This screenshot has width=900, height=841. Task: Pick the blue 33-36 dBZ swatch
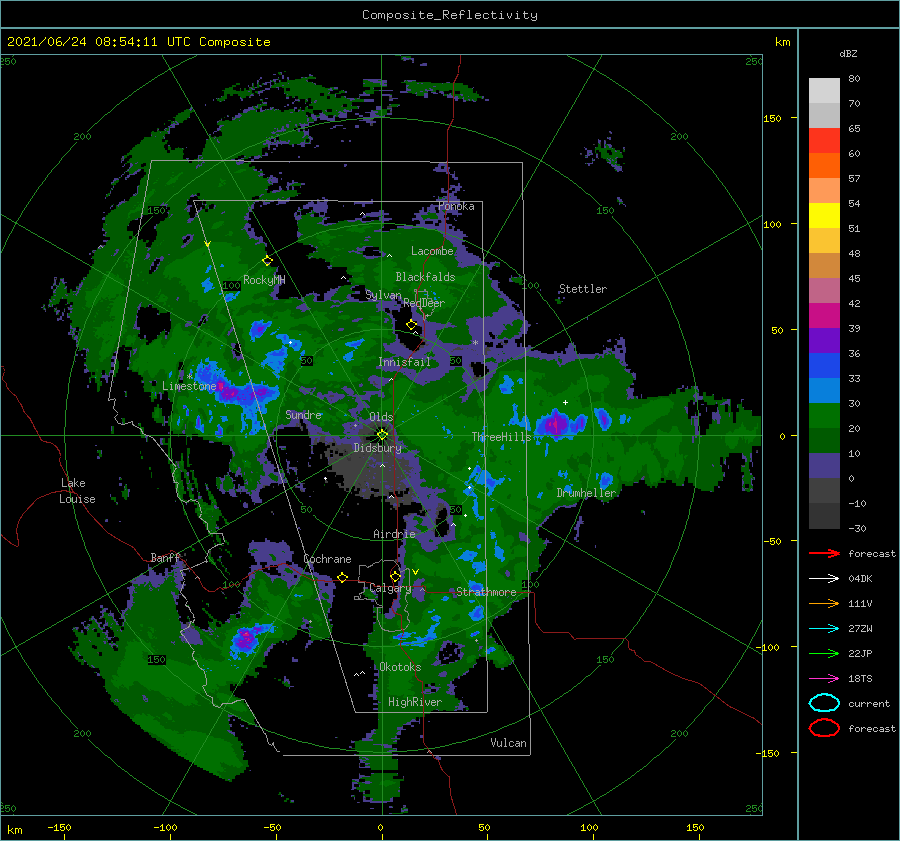[824, 365]
